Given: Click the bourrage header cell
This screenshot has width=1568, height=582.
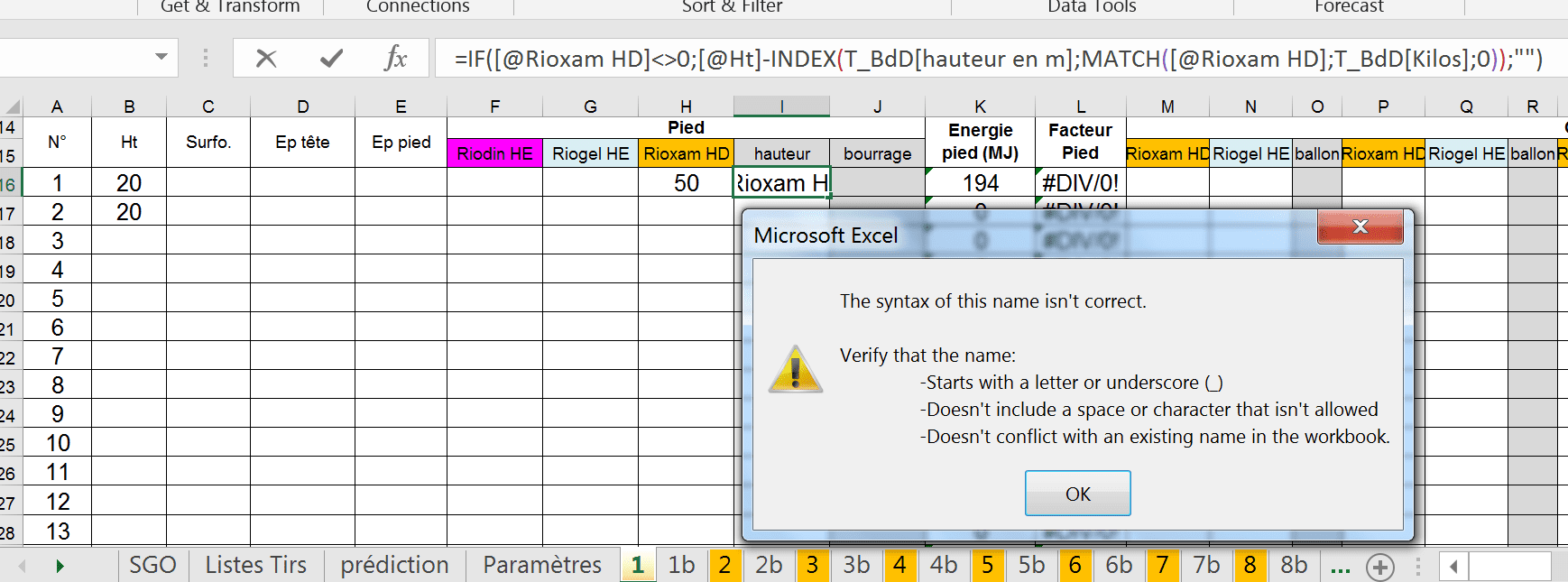Looking at the screenshot, I should click(877, 153).
